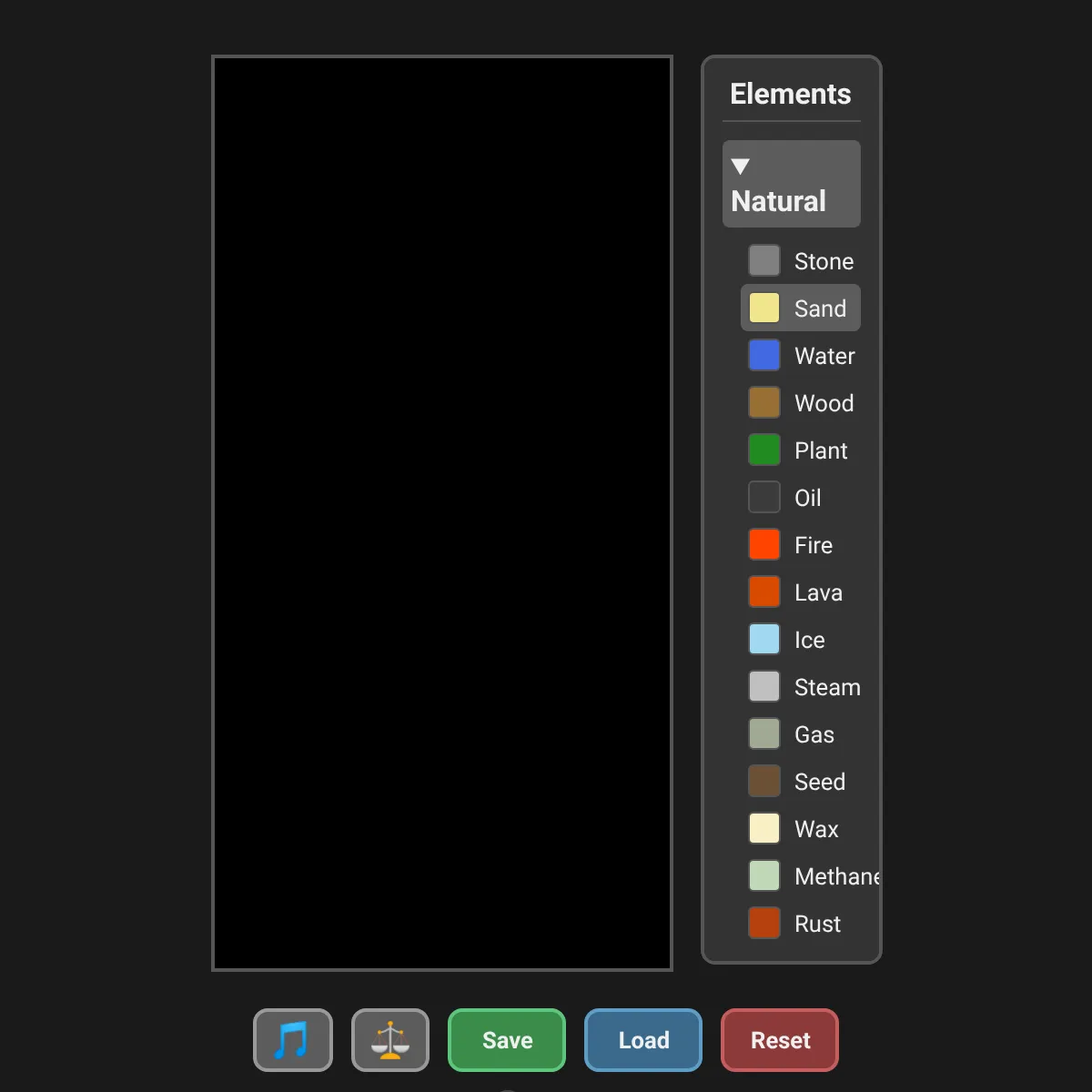Reset the simulation canvas

pyautogui.click(x=779, y=1040)
